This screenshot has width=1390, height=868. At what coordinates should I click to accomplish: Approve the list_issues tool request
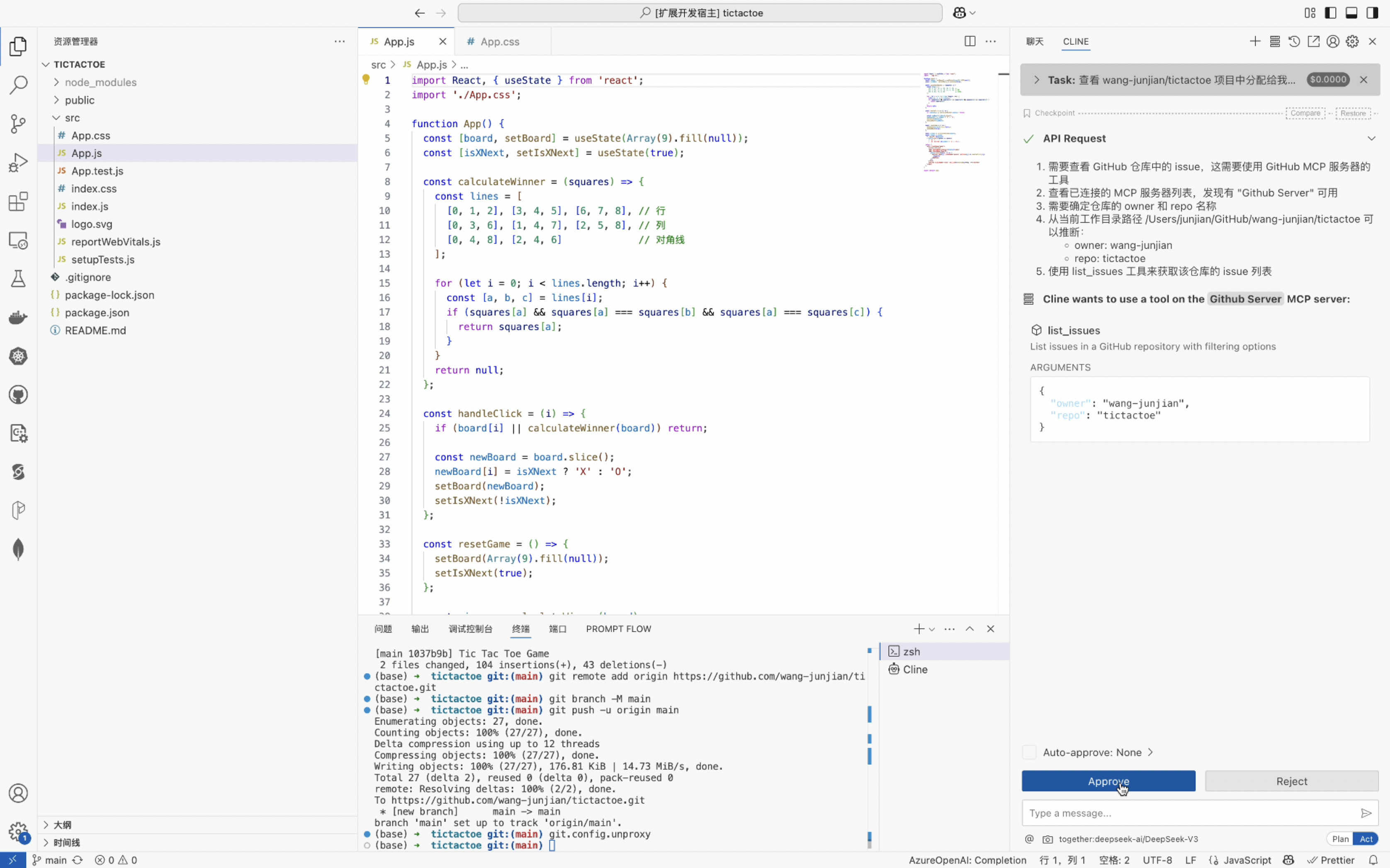1108,781
